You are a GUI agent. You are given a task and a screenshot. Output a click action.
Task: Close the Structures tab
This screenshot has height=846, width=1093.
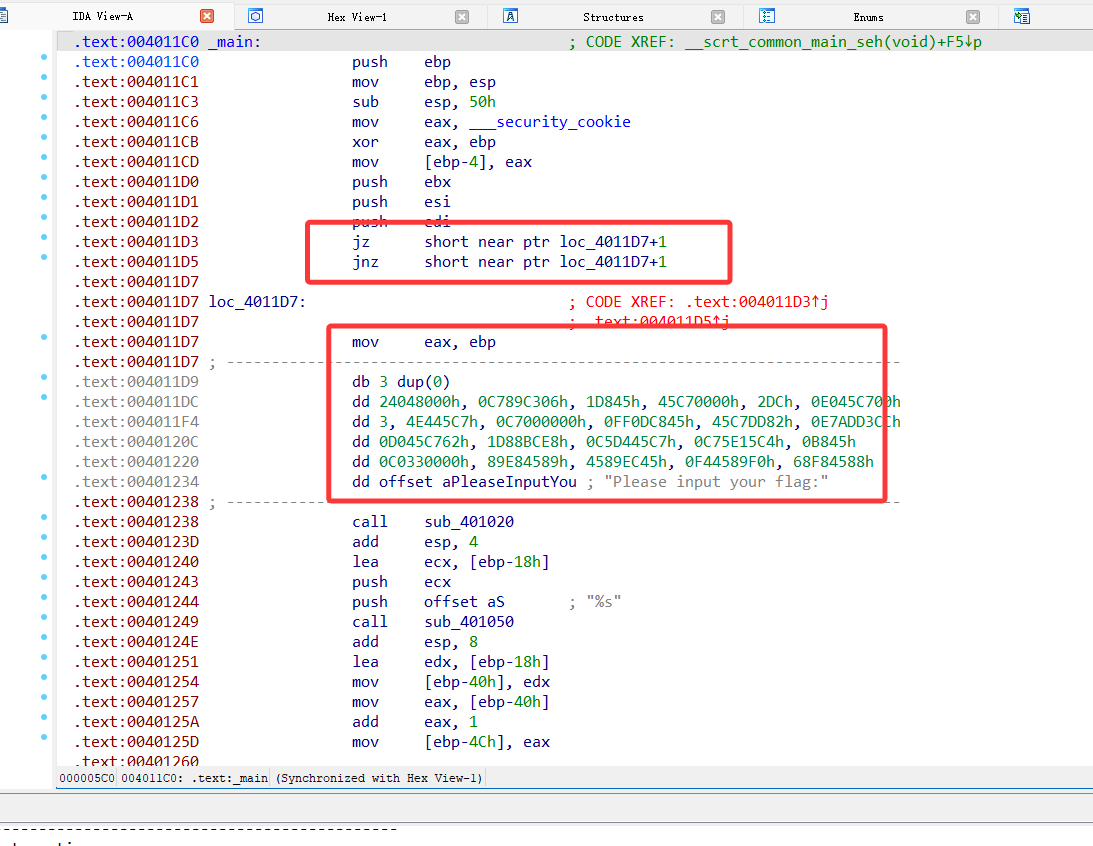(x=718, y=17)
